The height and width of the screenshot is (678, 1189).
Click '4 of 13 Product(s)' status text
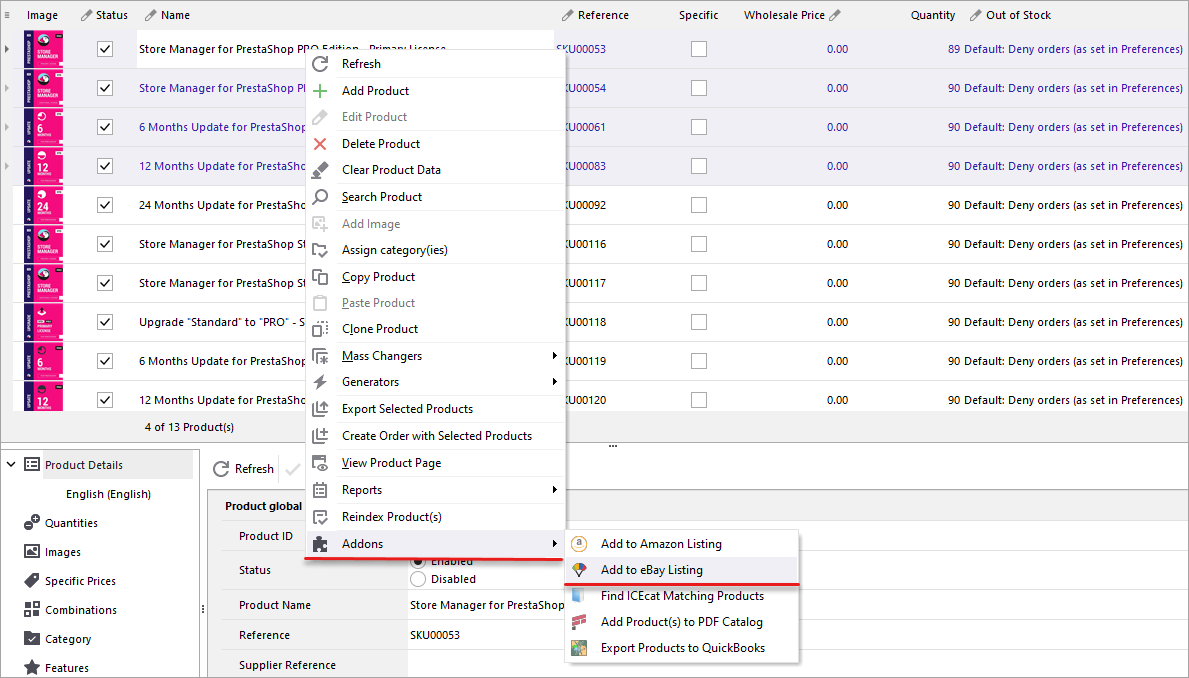[190, 427]
